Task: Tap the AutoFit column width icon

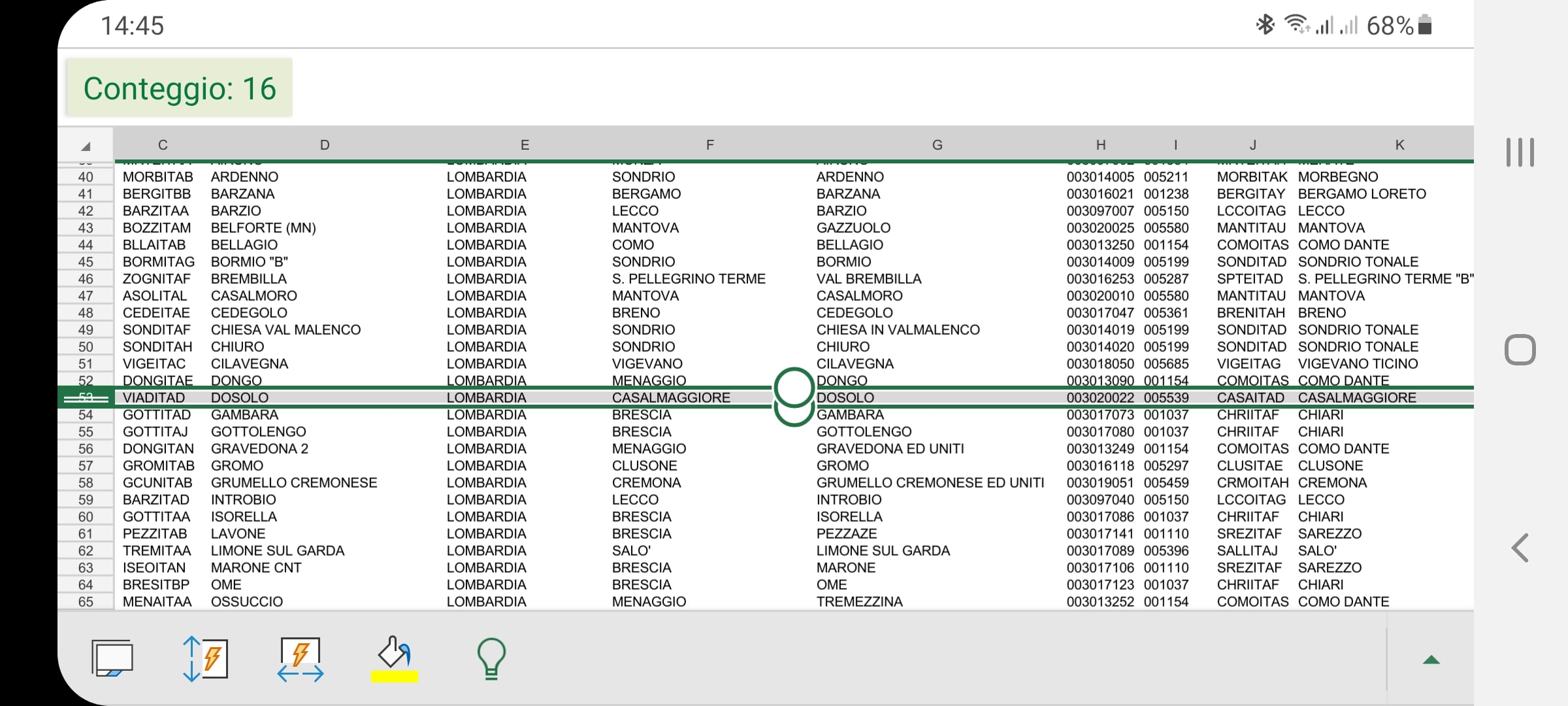Action: point(300,658)
